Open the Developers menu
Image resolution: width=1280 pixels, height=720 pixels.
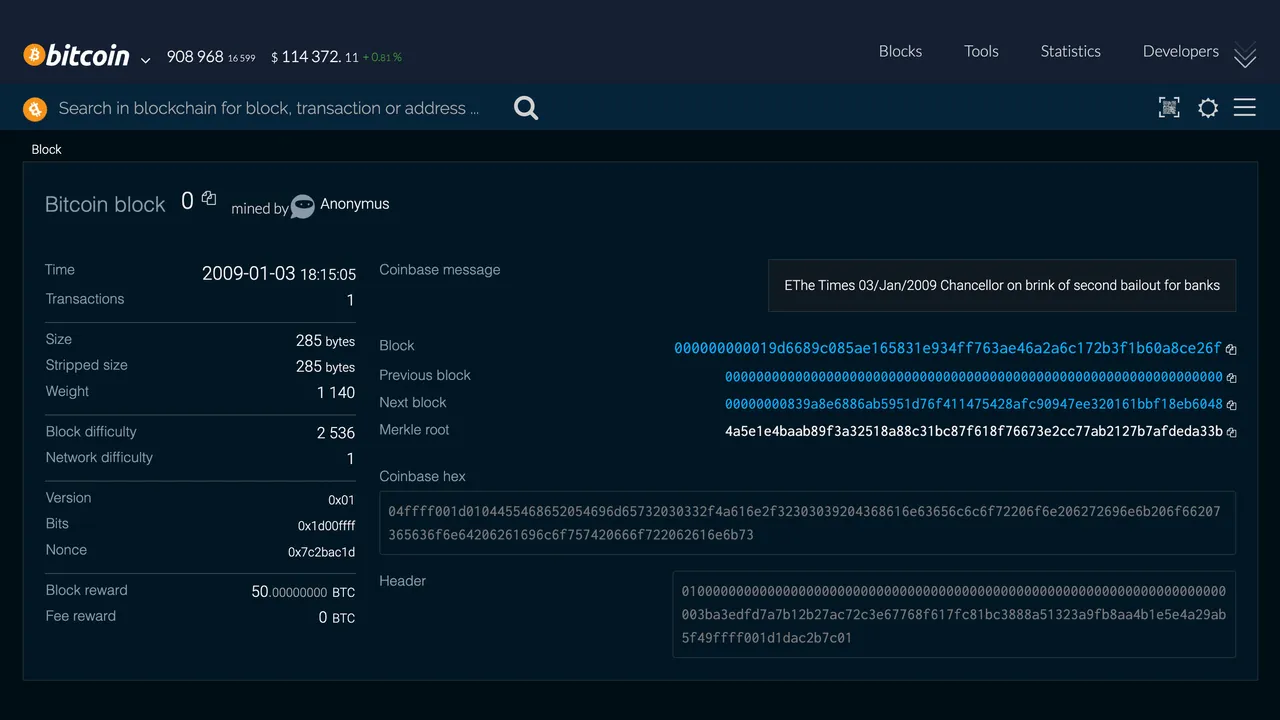(1180, 51)
